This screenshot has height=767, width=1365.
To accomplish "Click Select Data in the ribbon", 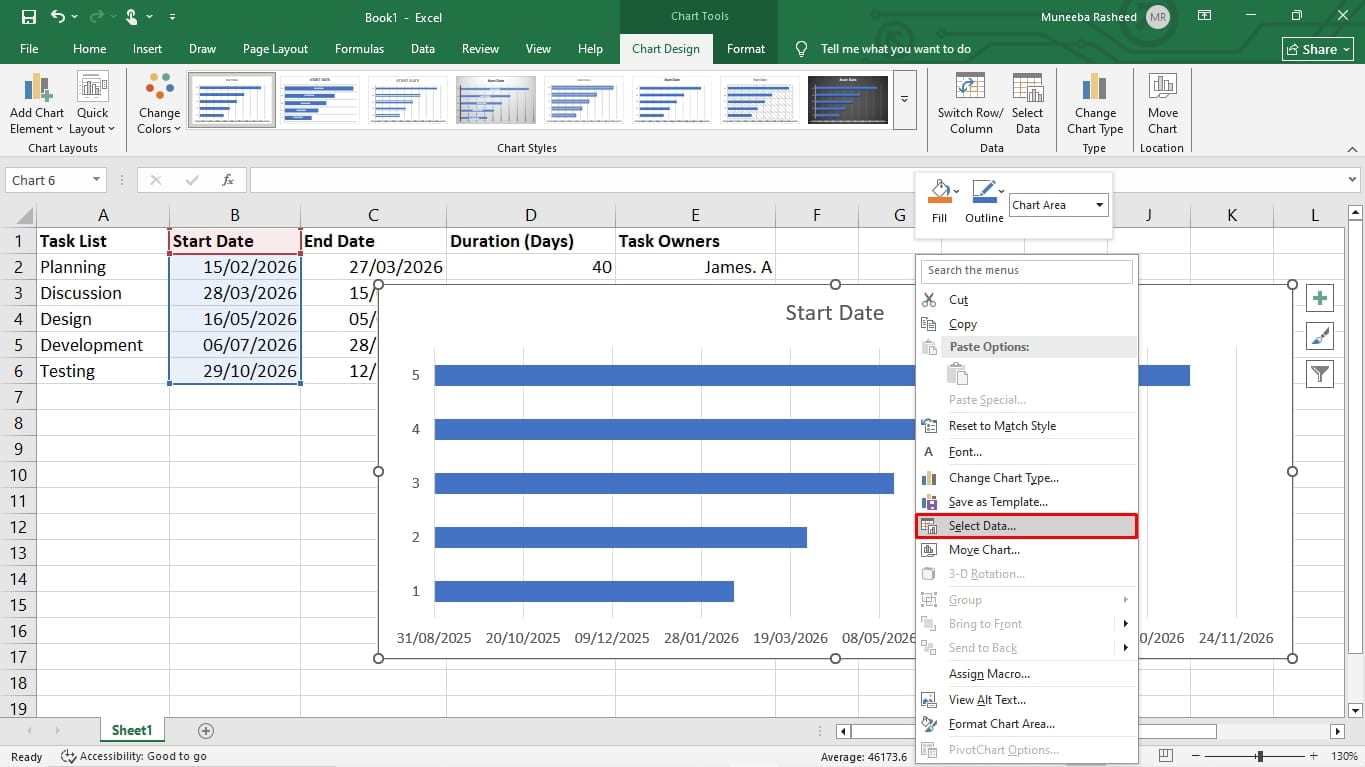I will 1027,104.
